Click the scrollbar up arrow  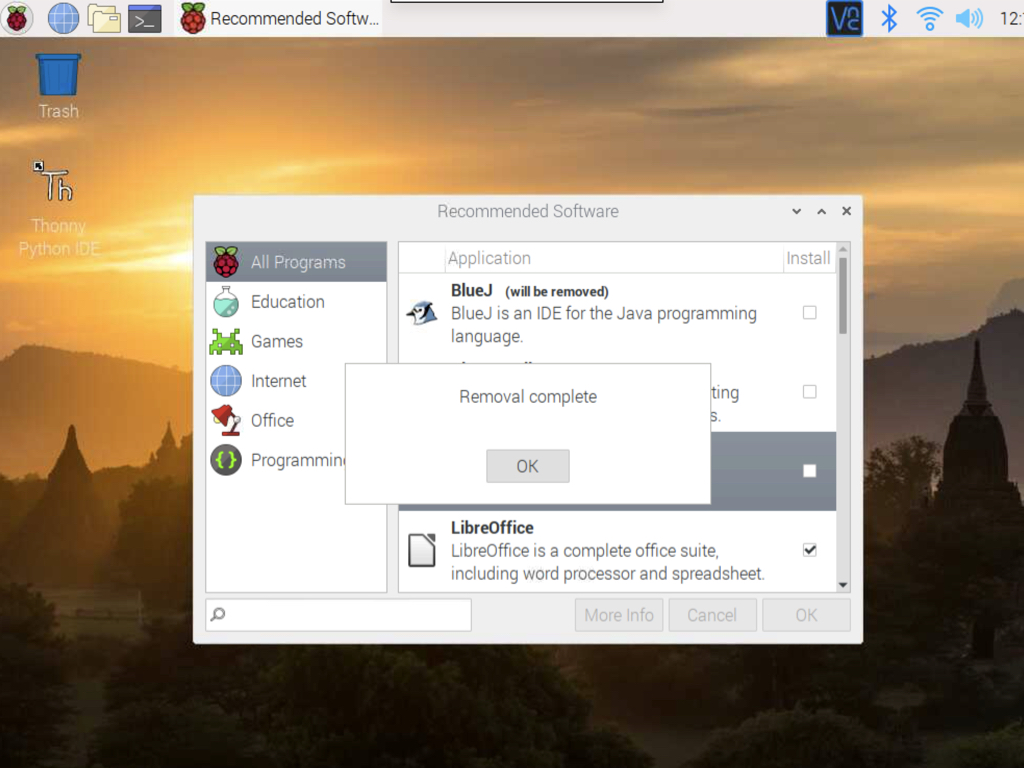point(843,249)
